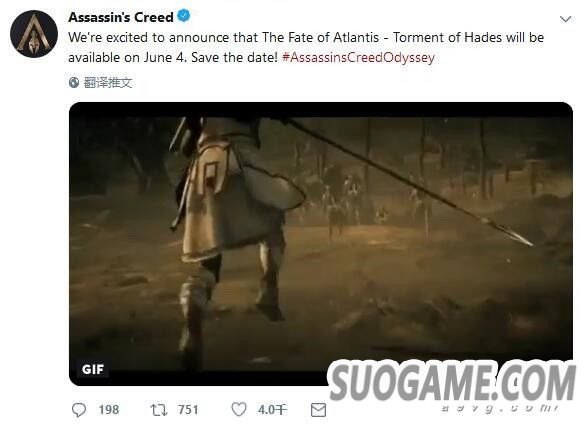The height and width of the screenshot is (425, 585).
Task: Click the Assassin's Creed profile avatar
Action: click(x=34, y=34)
